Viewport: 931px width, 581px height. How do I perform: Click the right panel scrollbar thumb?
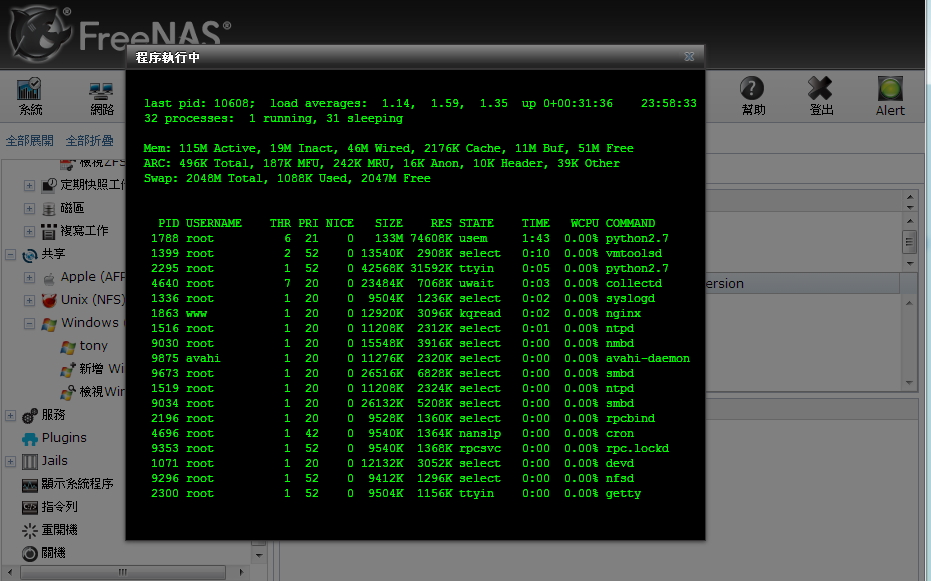pos(909,241)
